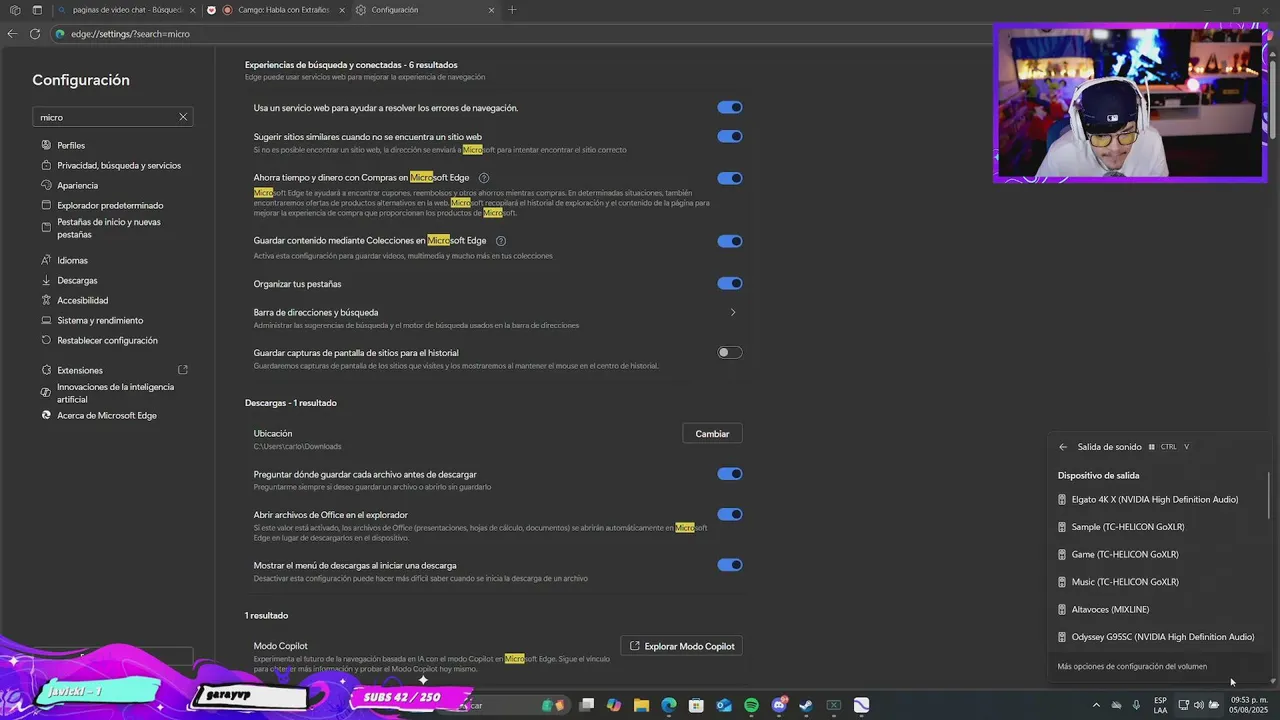Close the paginas de video chat tab
Viewport: 1280px width, 720px height.
tap(191, 10)
